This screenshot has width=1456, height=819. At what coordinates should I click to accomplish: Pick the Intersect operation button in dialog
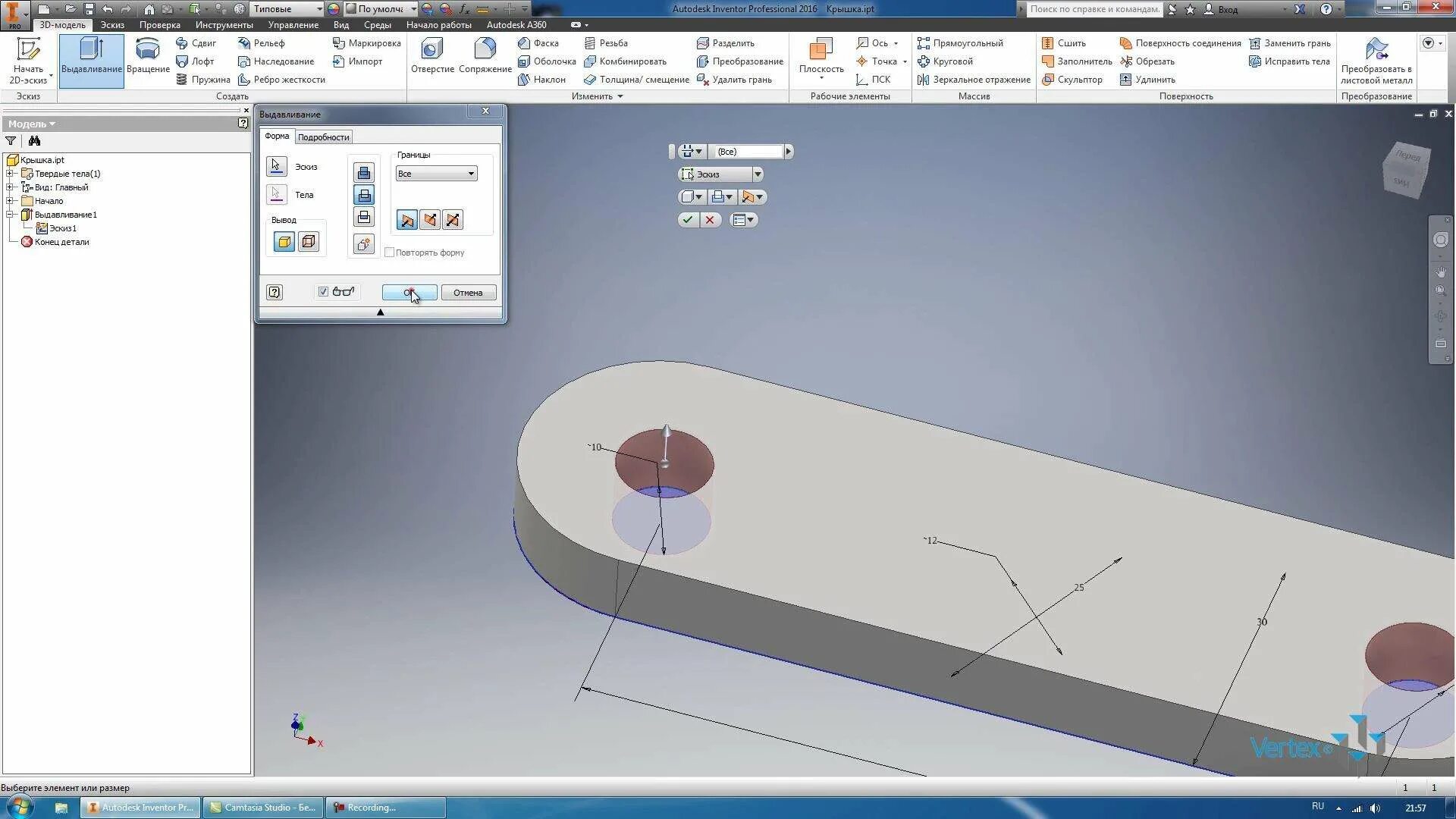pyautogui.click(x=364, y=217)
